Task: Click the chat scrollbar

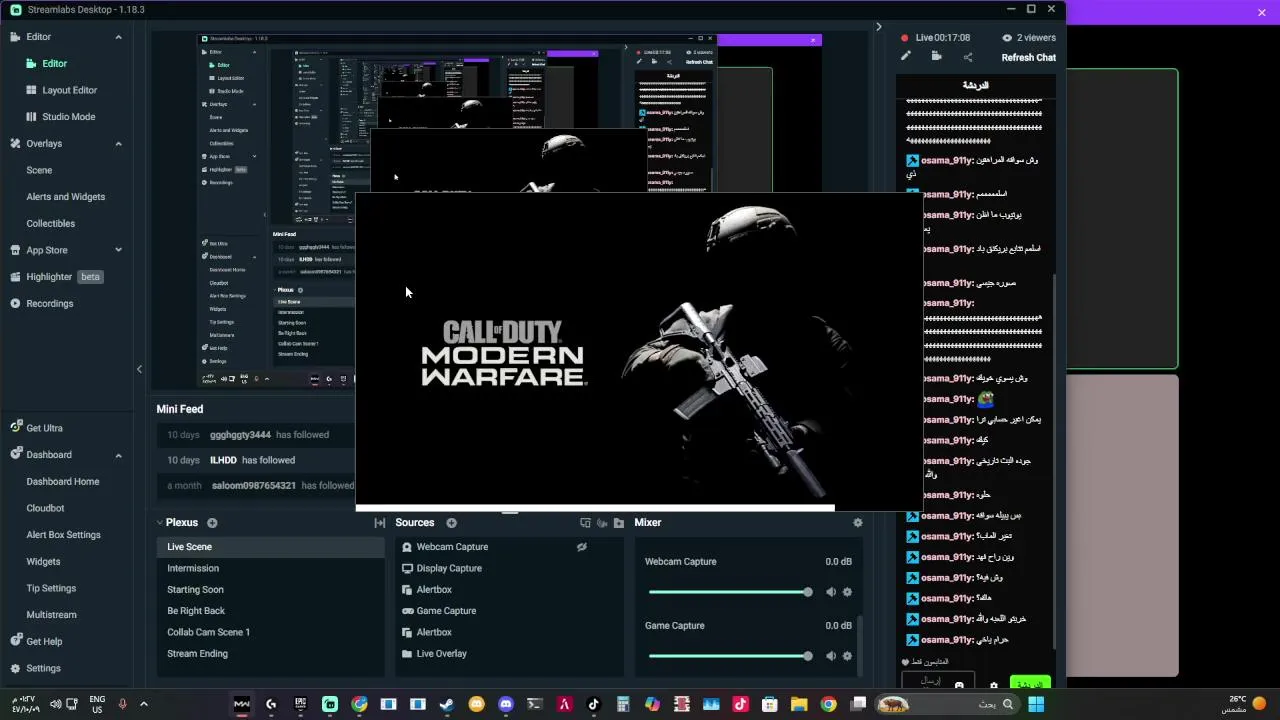Action: coord(1056,460)
